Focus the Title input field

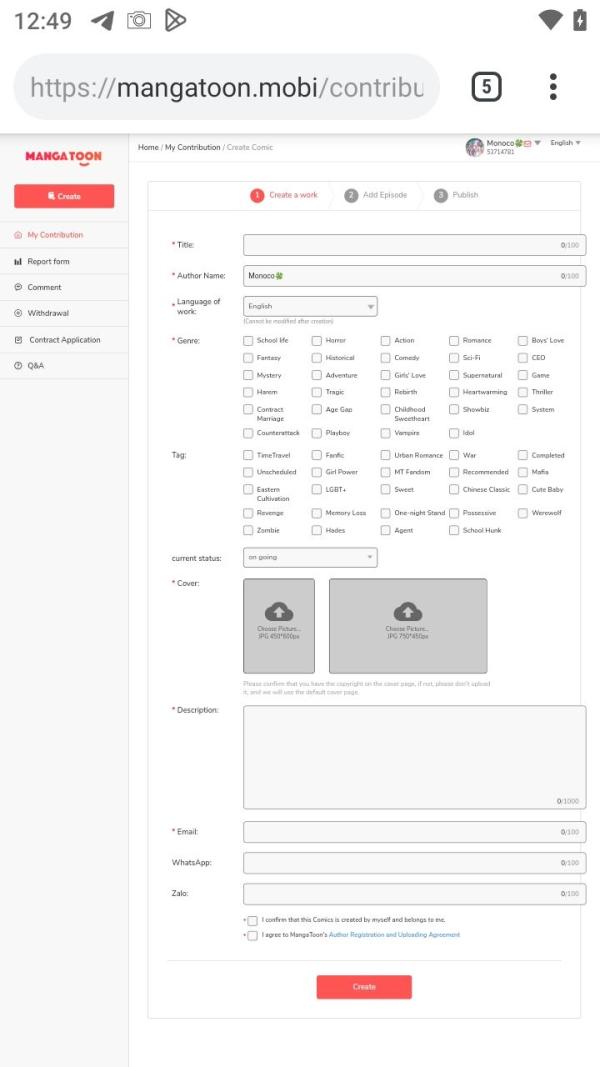[x=414, y=245]
